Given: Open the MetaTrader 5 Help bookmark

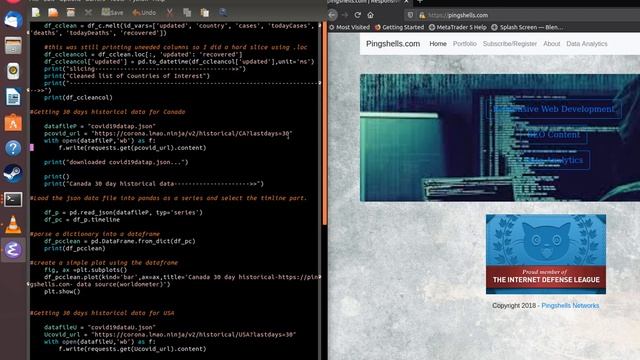Looking at the screenshot, I should [x=458, y=27].
